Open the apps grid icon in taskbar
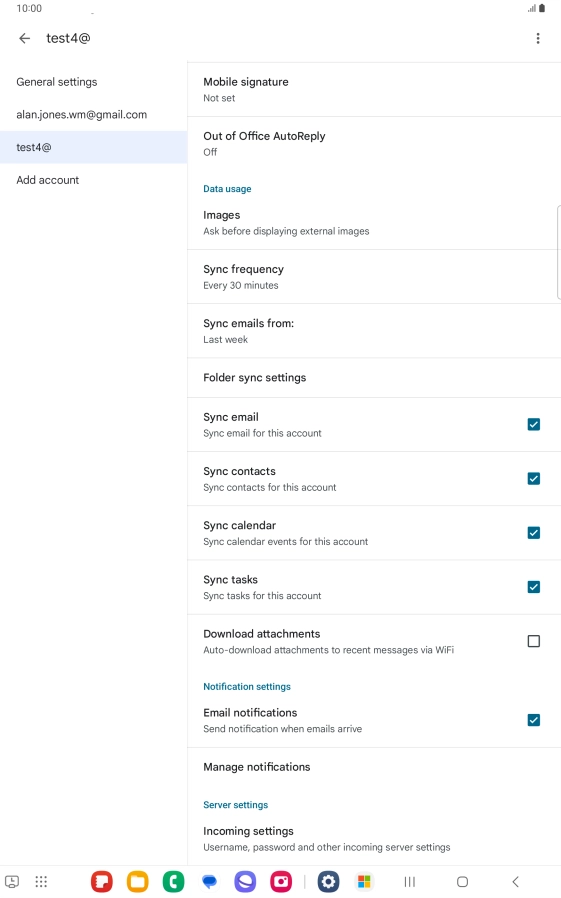The width and height of the screenshot is (561, 898). tap(41, 881)
